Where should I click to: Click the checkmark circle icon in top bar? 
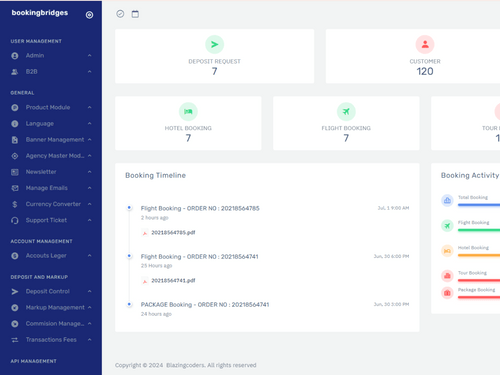point(120,14)
